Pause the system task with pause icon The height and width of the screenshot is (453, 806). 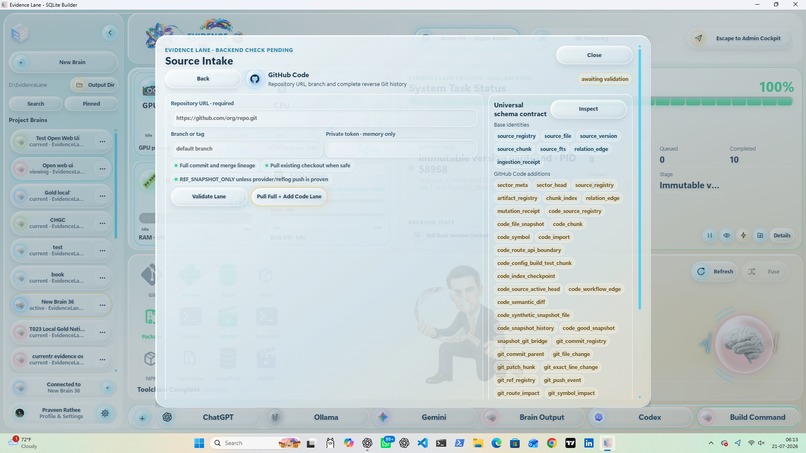(x=709, y=235)
